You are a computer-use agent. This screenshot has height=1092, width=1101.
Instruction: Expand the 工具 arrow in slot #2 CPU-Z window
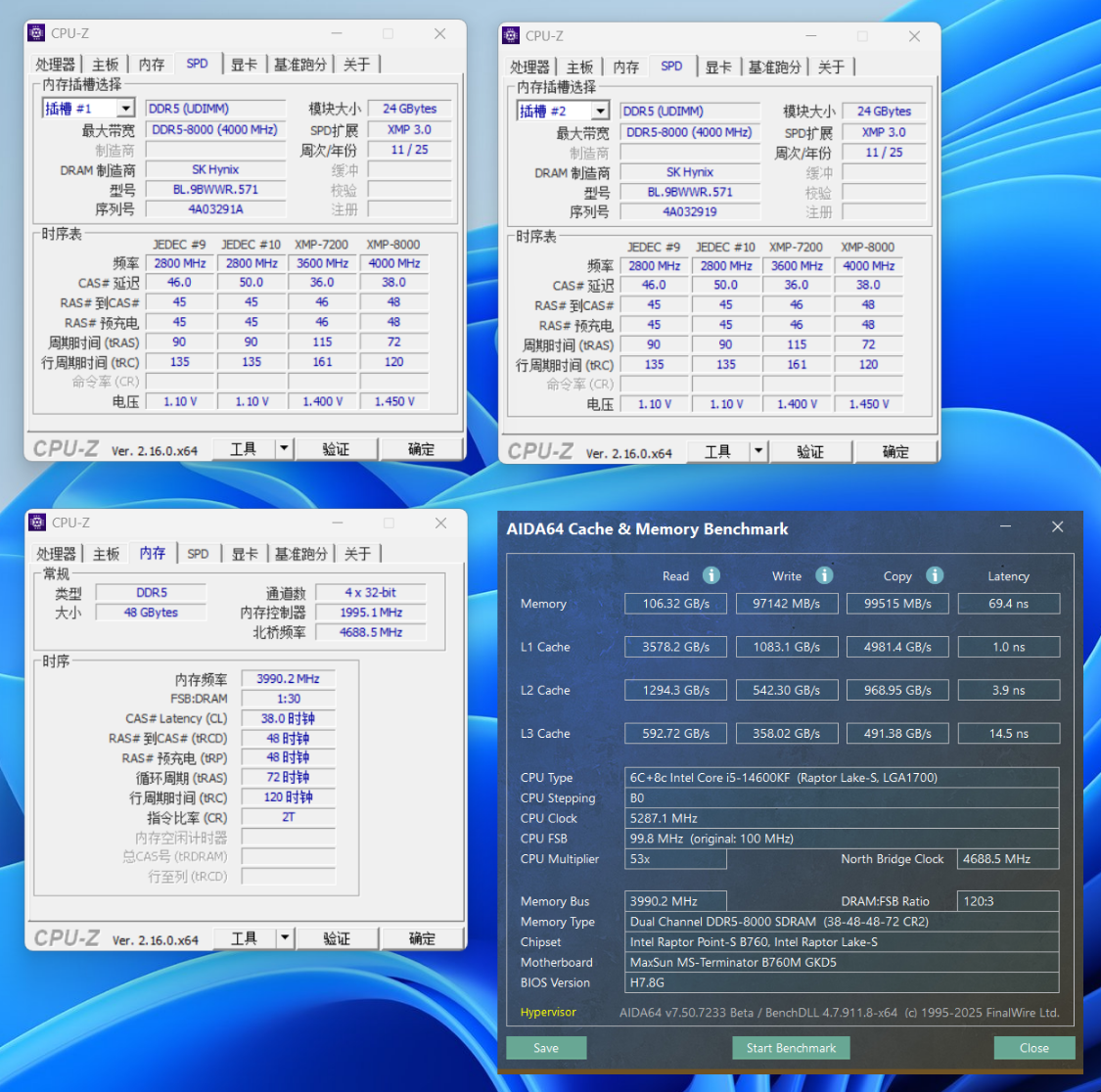[x=758, y=451]
